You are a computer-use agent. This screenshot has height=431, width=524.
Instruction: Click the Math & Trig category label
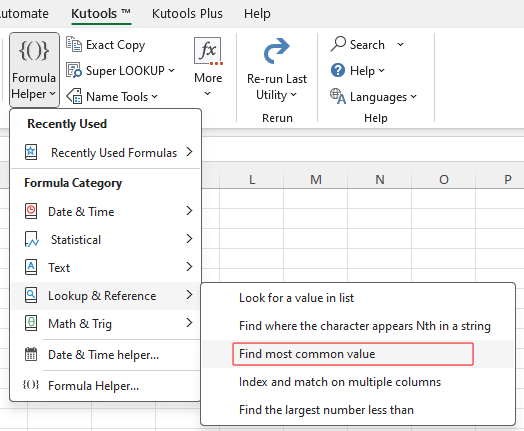coord(80,324)
